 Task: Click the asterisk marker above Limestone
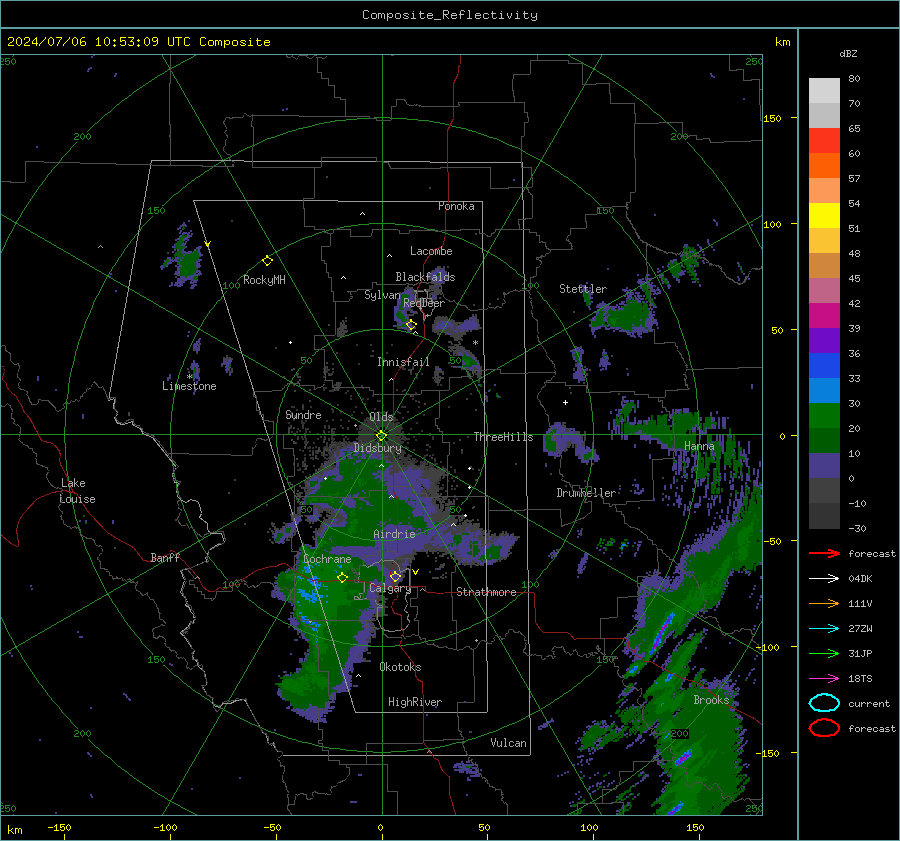(189, 377)
